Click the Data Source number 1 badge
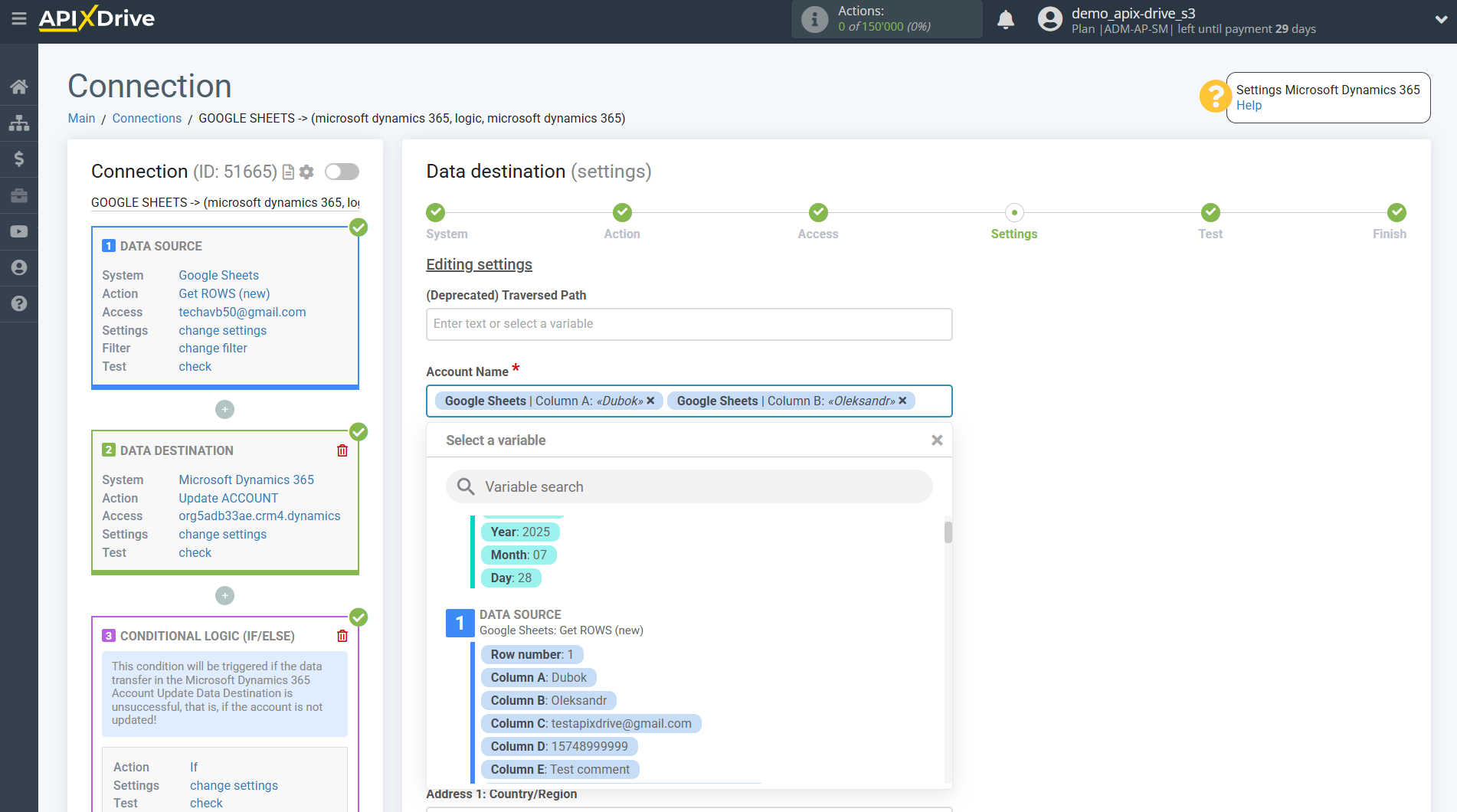 pyautogui.click(x=460, y=623)
